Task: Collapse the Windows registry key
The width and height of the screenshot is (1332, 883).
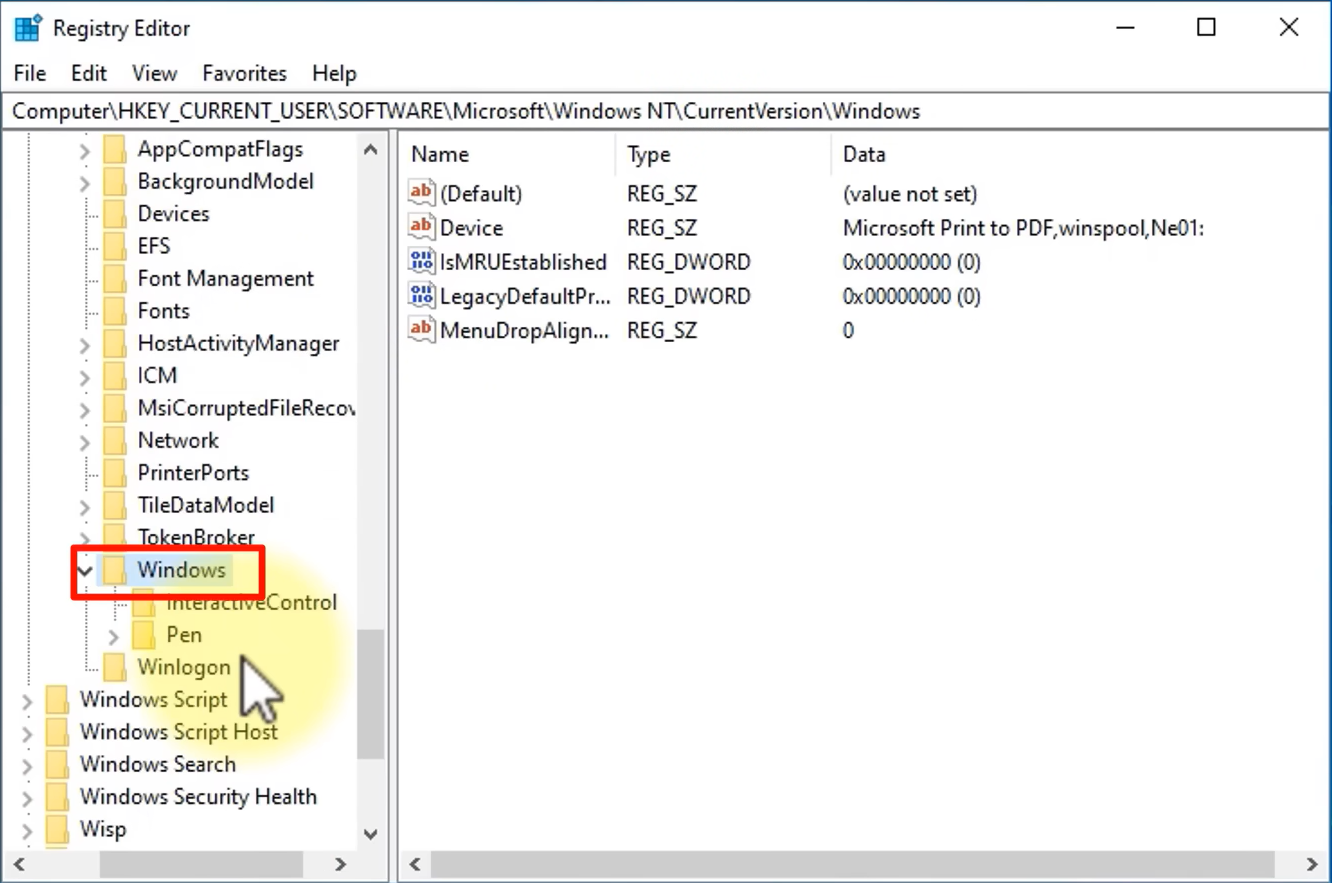Action: tap(85, 571)
